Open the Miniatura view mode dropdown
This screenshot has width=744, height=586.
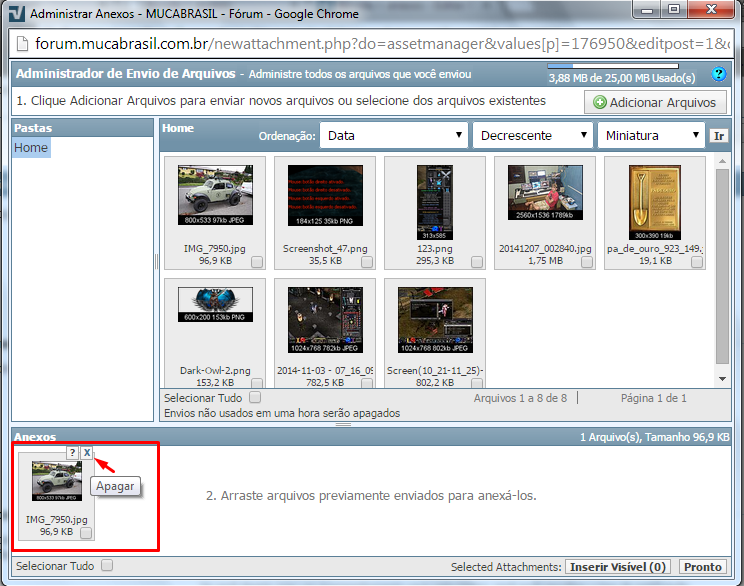point(650,136)
